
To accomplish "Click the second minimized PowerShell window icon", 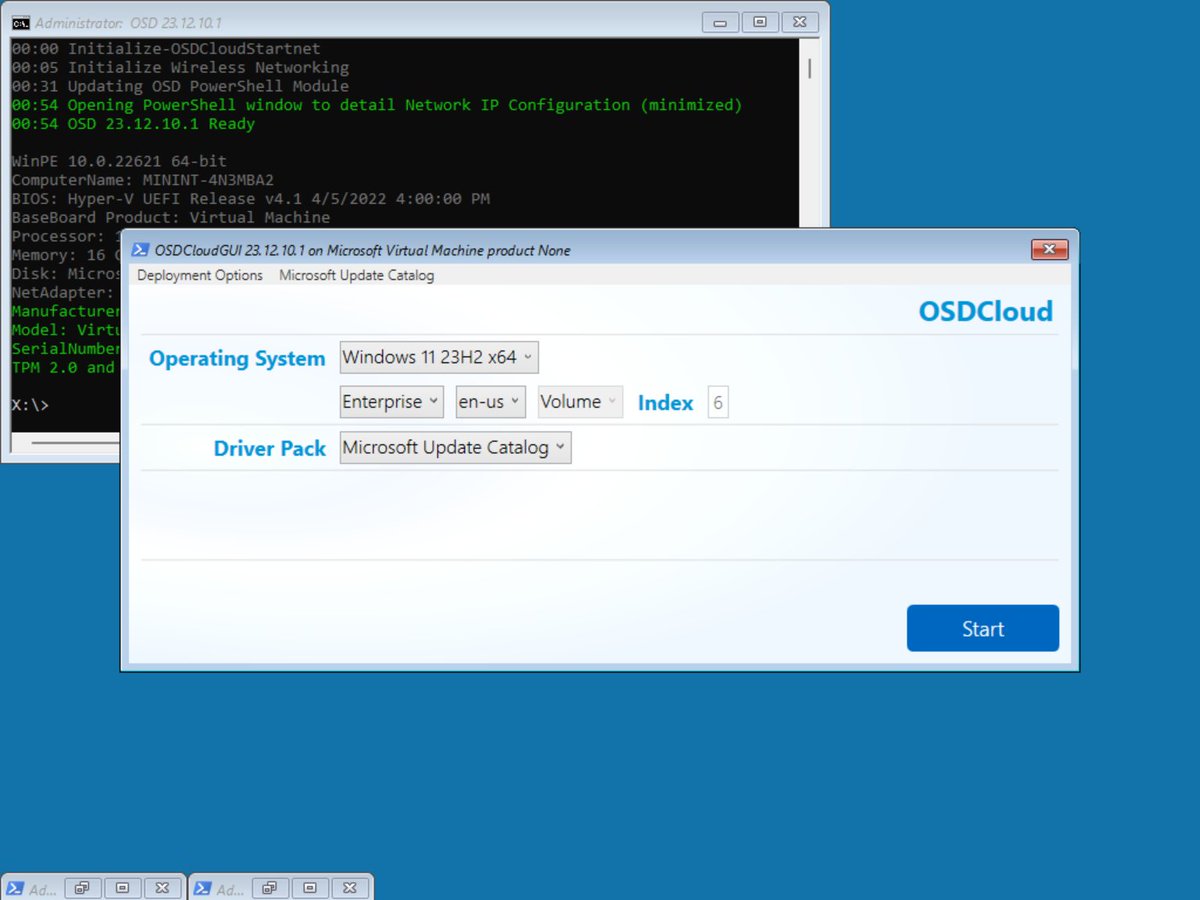I will [x=202, y=888].
